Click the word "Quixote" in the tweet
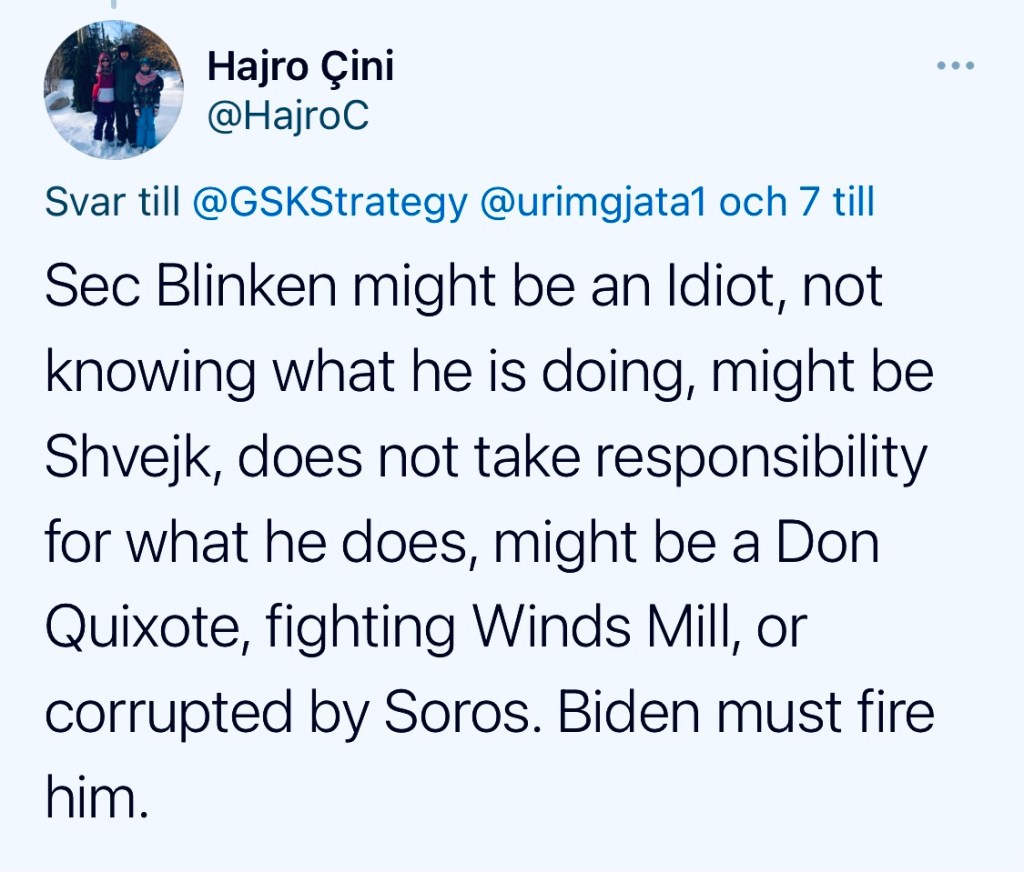 click(x=138, y=630)
